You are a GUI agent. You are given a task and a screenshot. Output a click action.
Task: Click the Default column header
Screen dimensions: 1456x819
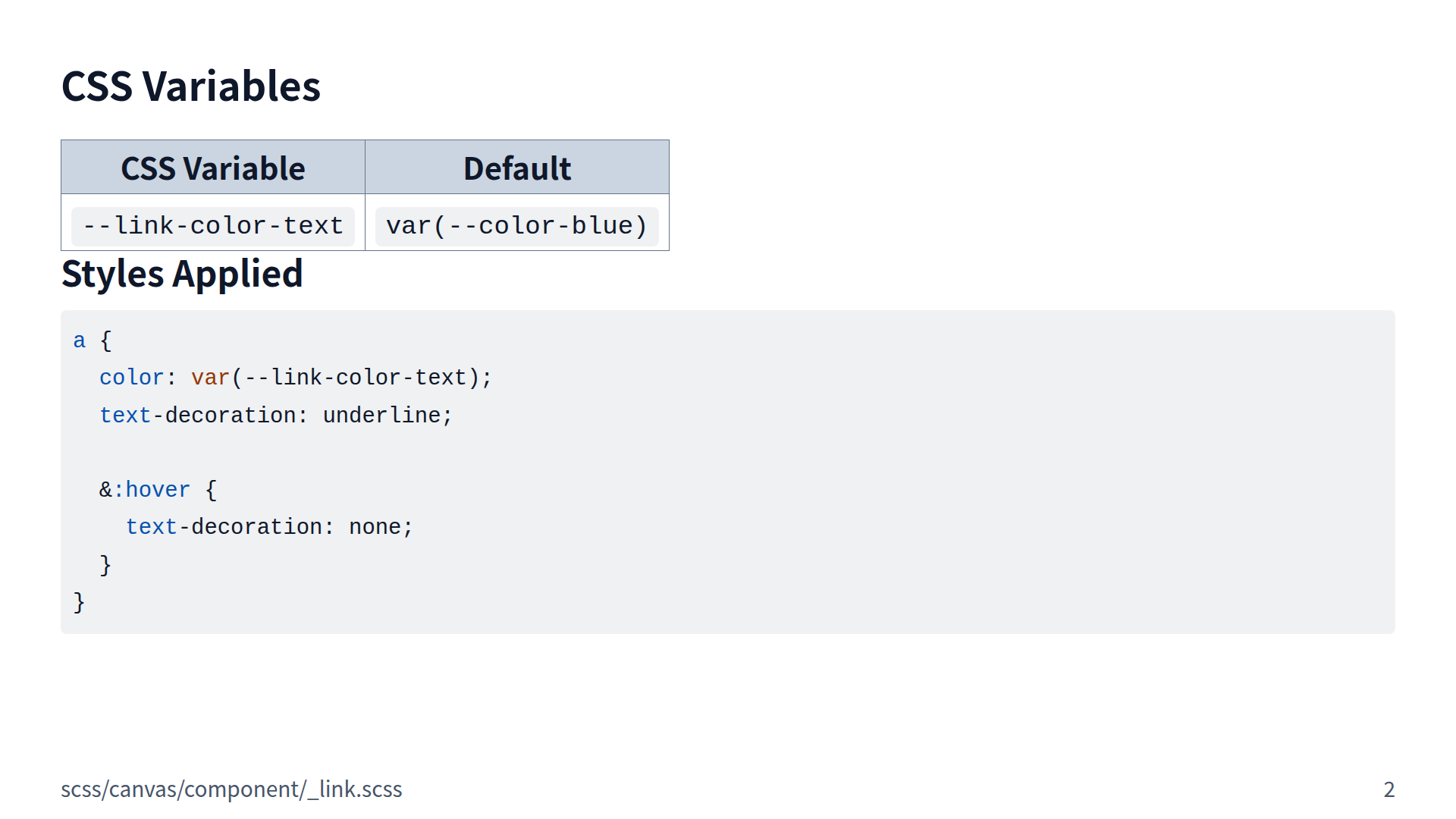coord(516,168)
